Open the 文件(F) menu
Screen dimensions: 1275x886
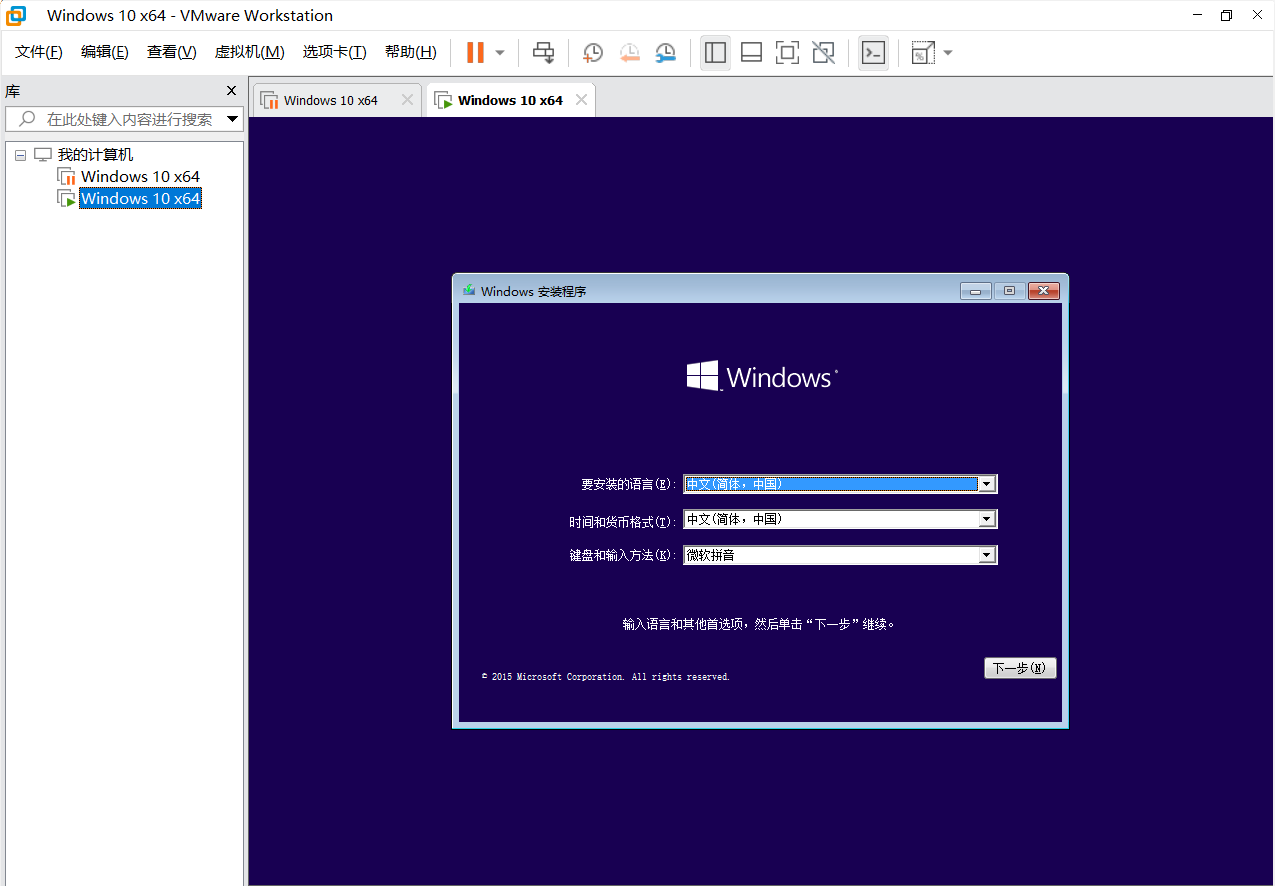pyautogui.click(x=39, y=52)
